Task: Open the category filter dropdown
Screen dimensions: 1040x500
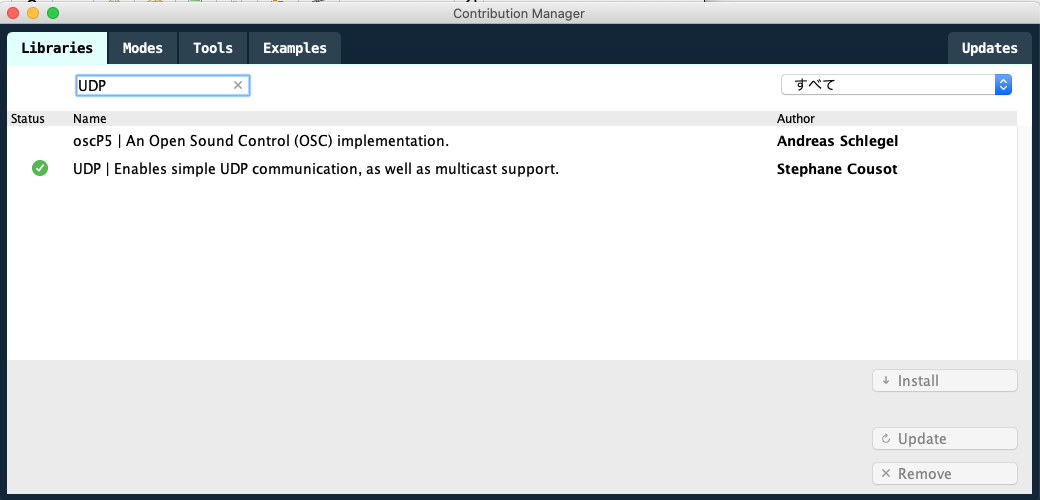Action: (896, 85)
